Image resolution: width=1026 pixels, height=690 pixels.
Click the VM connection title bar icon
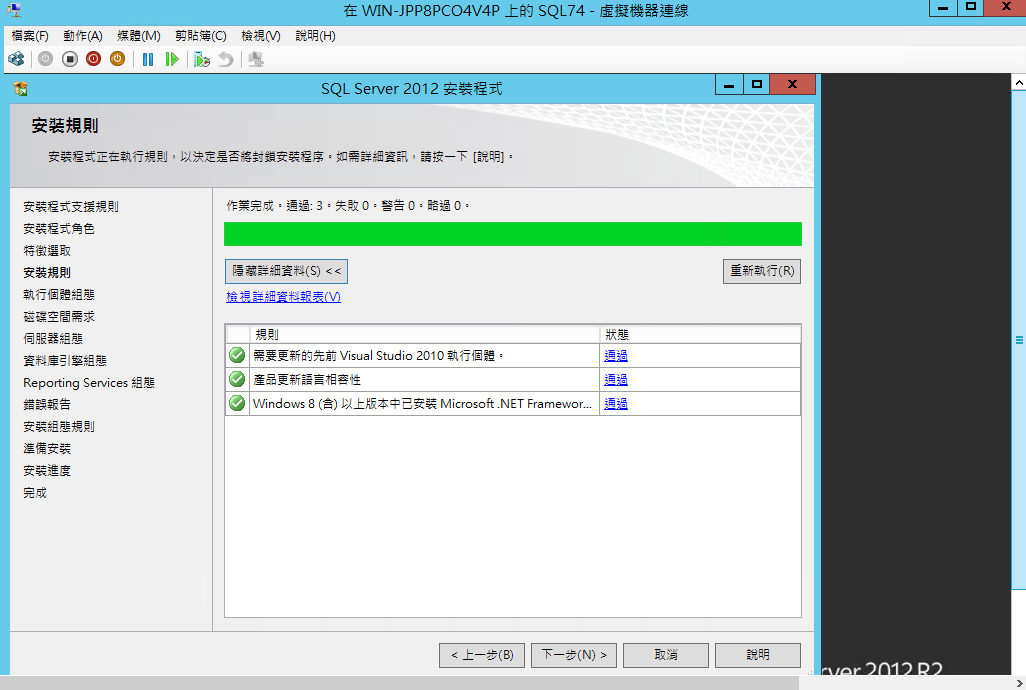pyautogui.click(x=14, y=10)
